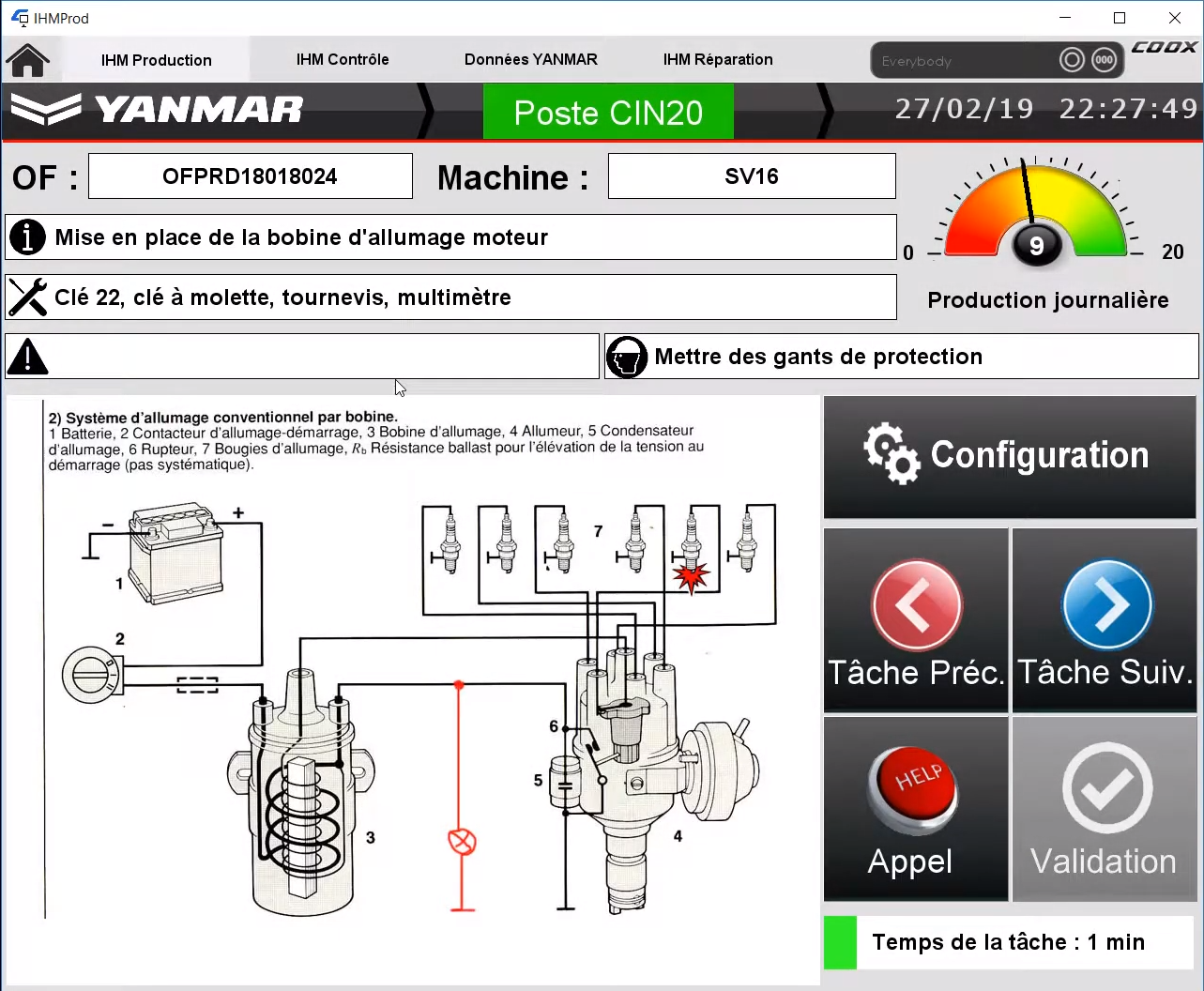Select the Machine field showing SV16
Image resolution: width=1204 pixels, height=991 pixels.
[752, 176]
